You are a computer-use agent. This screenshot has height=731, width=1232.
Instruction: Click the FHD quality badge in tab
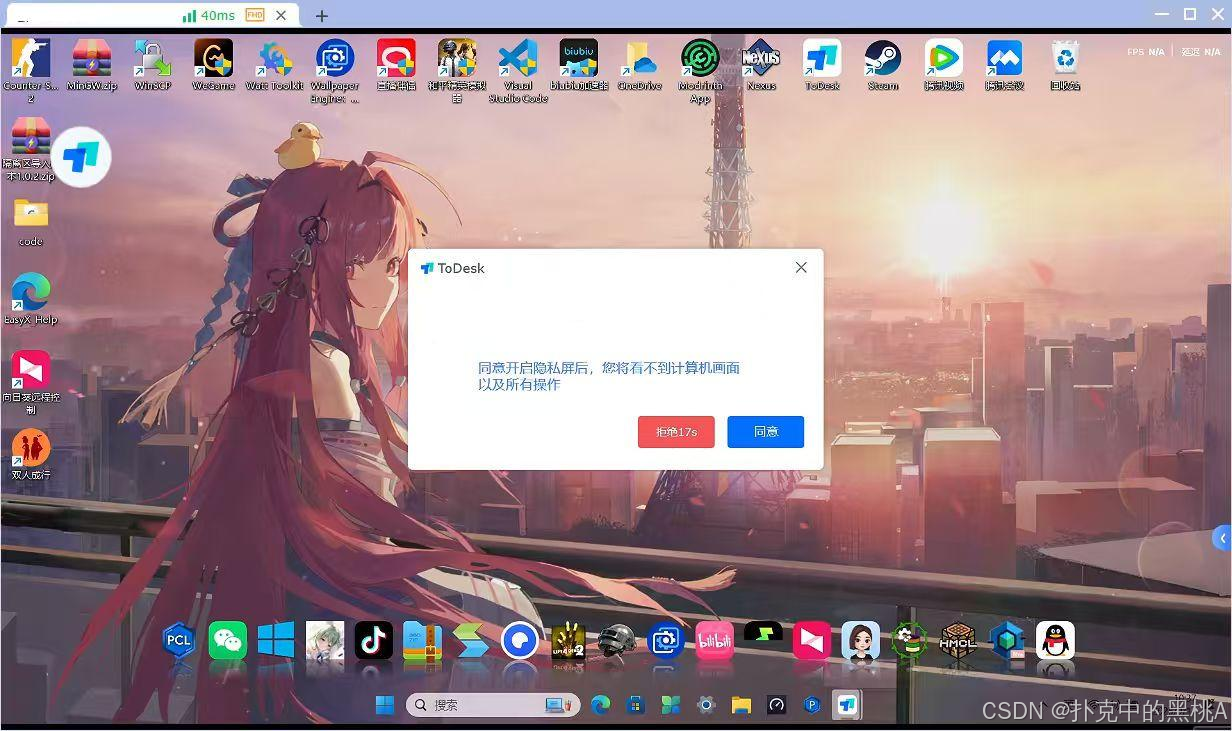coord(255,15)
